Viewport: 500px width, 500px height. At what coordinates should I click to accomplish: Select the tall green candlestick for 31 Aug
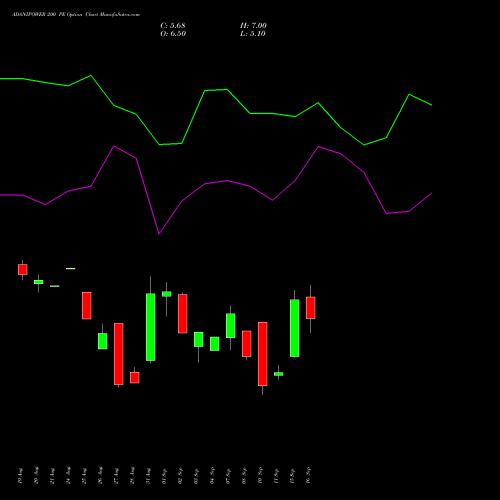point(151,327)
